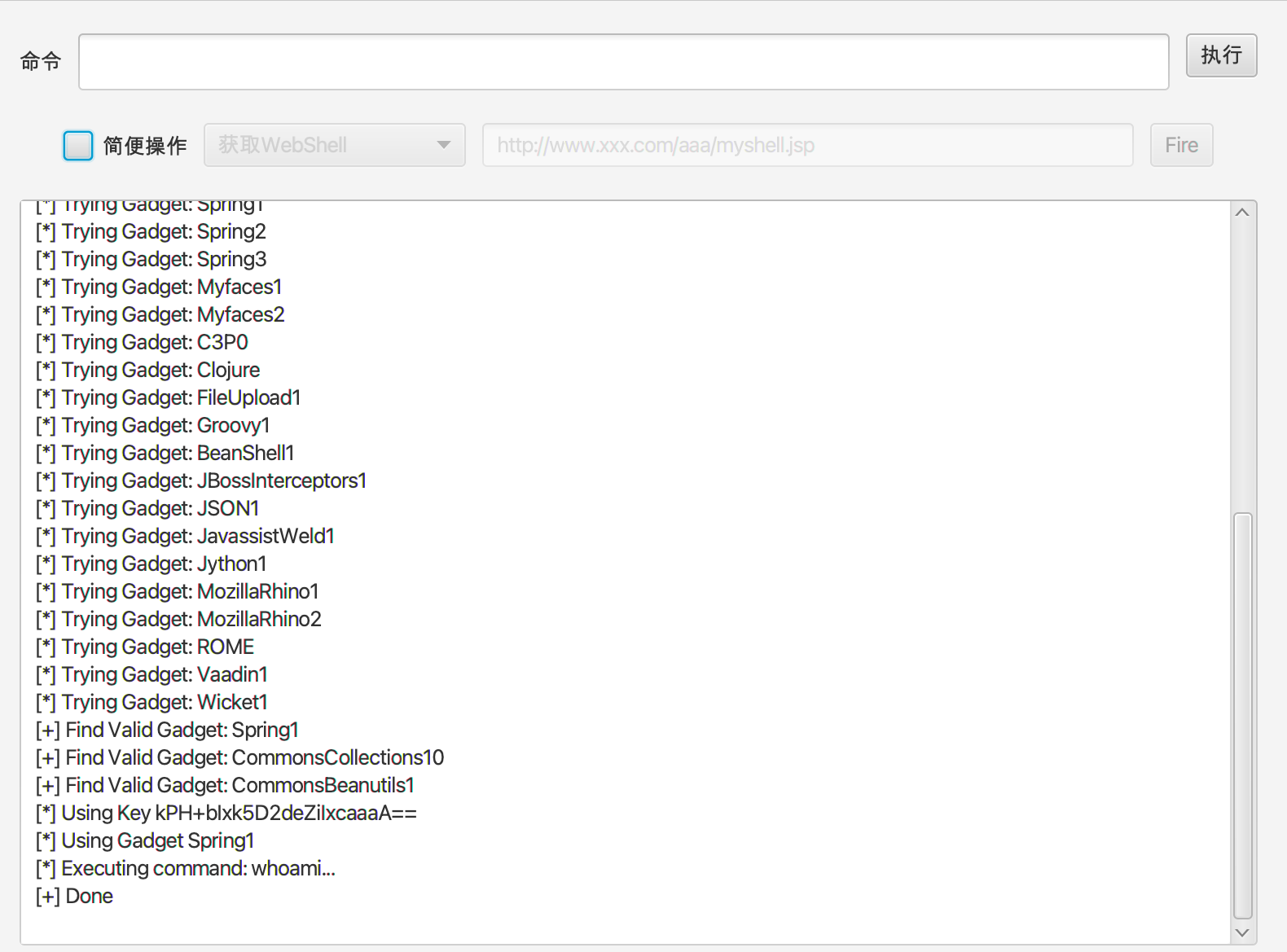Select log line 'Trying Gadget: Wicket1'
Screen dimensions: 1287x952
coord(152,702)
